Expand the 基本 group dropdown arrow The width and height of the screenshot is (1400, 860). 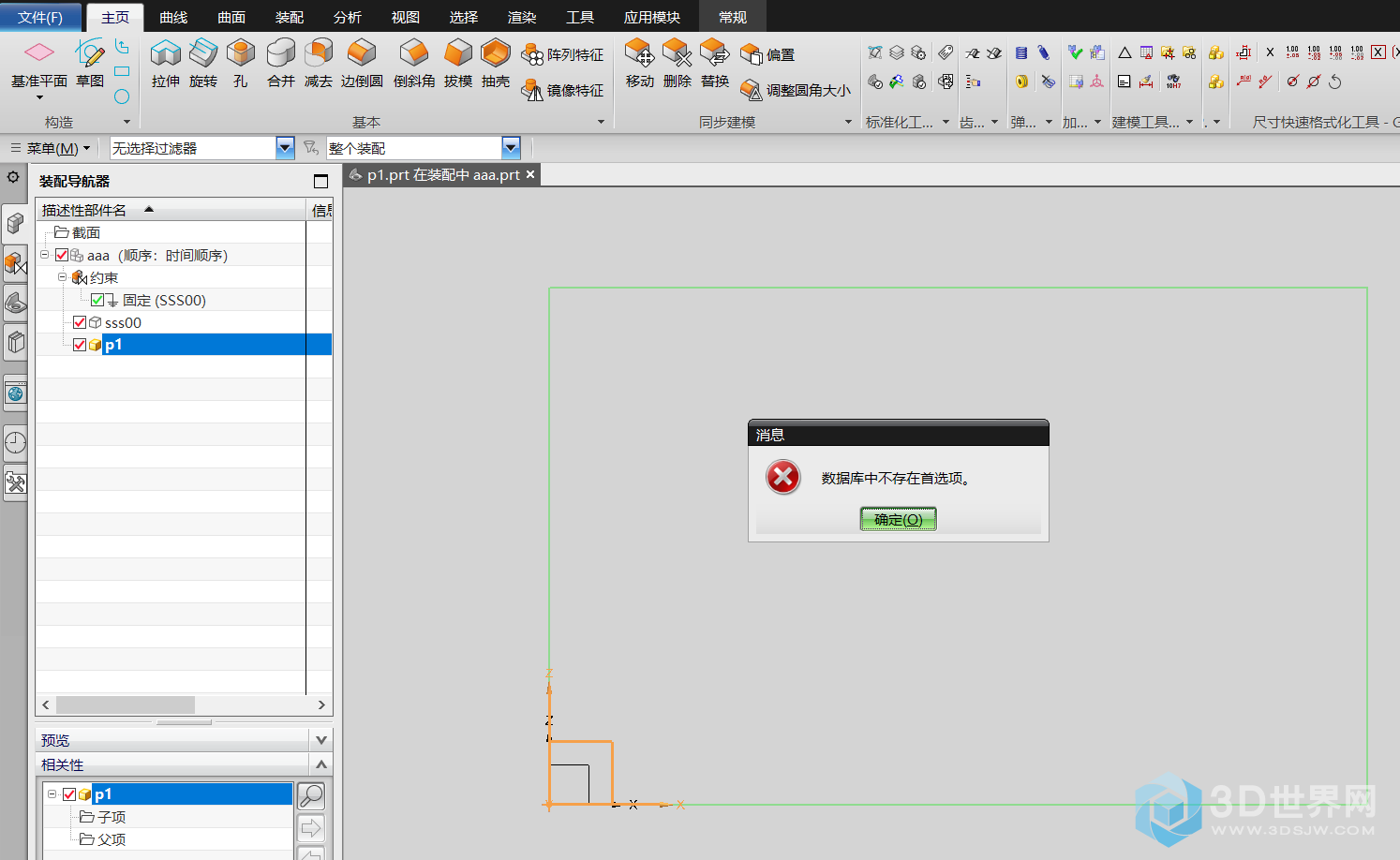(x=601, y=122)
